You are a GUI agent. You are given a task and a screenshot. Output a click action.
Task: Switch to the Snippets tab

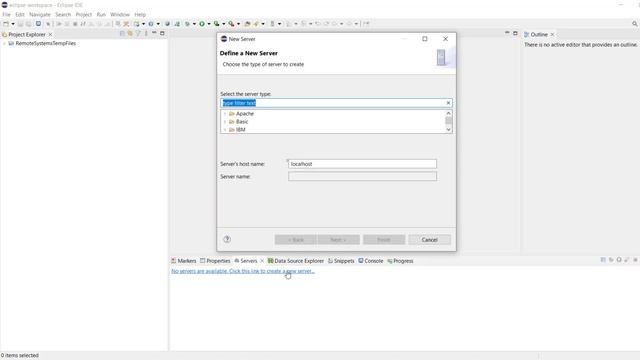pyautogui.click(x=341, y=261)
